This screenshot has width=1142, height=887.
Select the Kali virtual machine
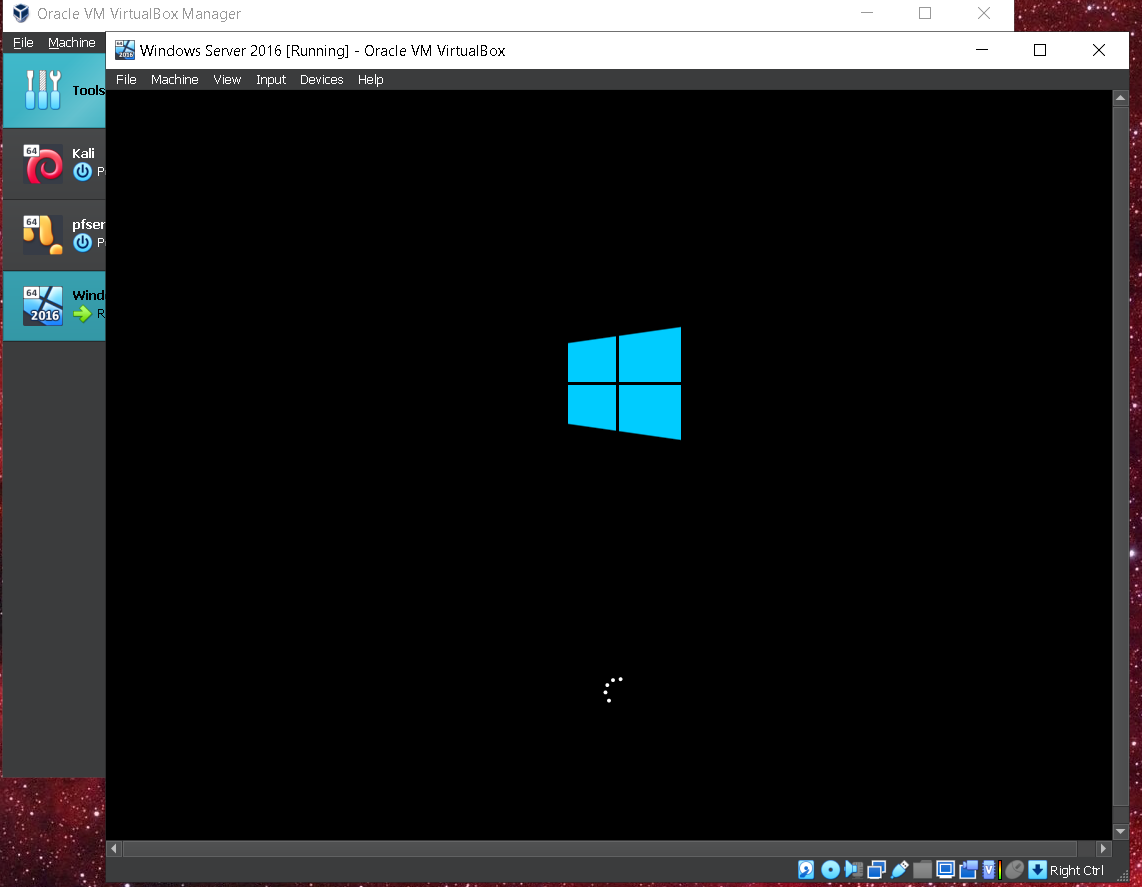pyautogui.click(x=55, y=163)
